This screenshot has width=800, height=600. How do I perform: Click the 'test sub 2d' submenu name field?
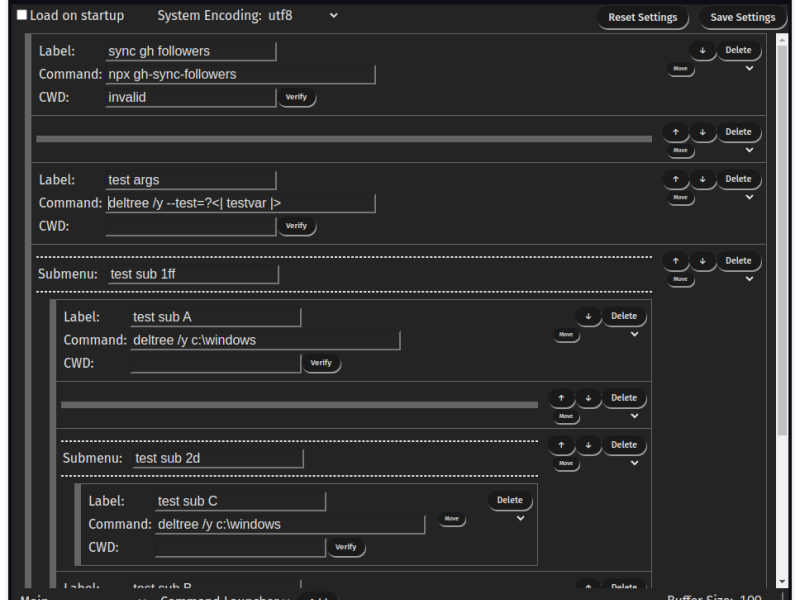click(218, 458)
